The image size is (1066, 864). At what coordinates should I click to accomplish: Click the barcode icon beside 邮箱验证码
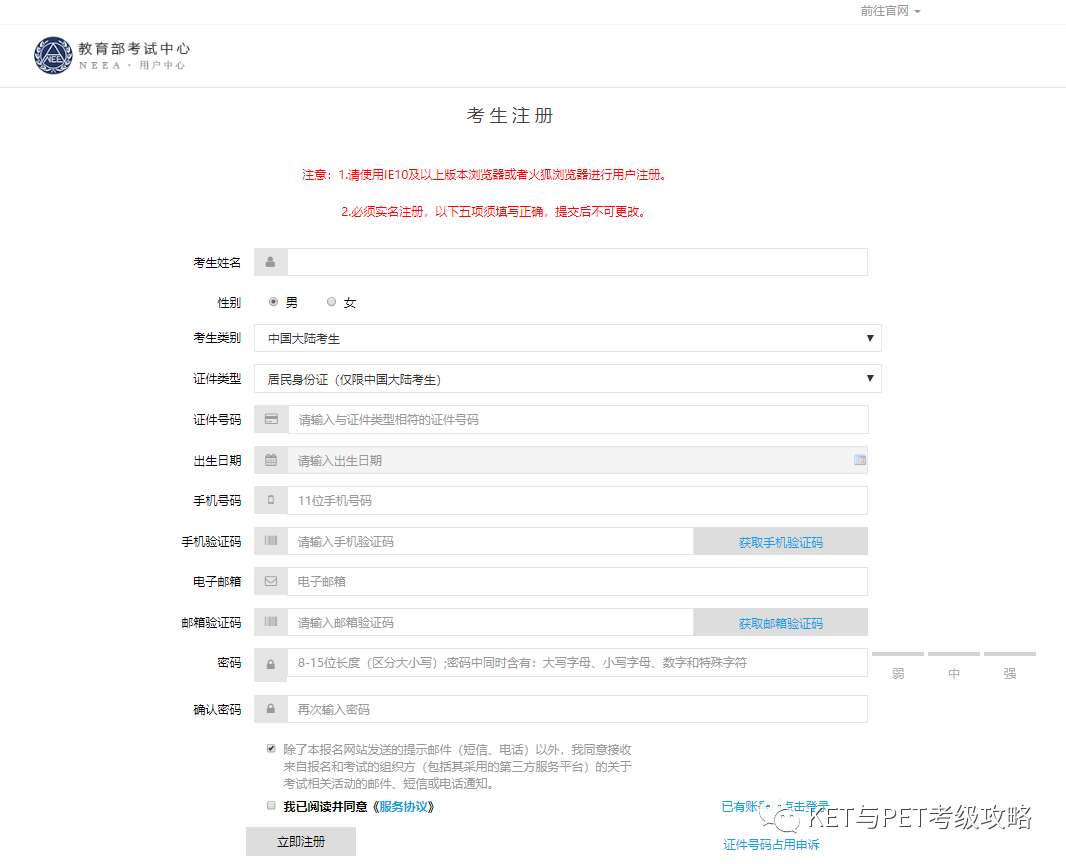pyautogui.click(x=271, y=622)
